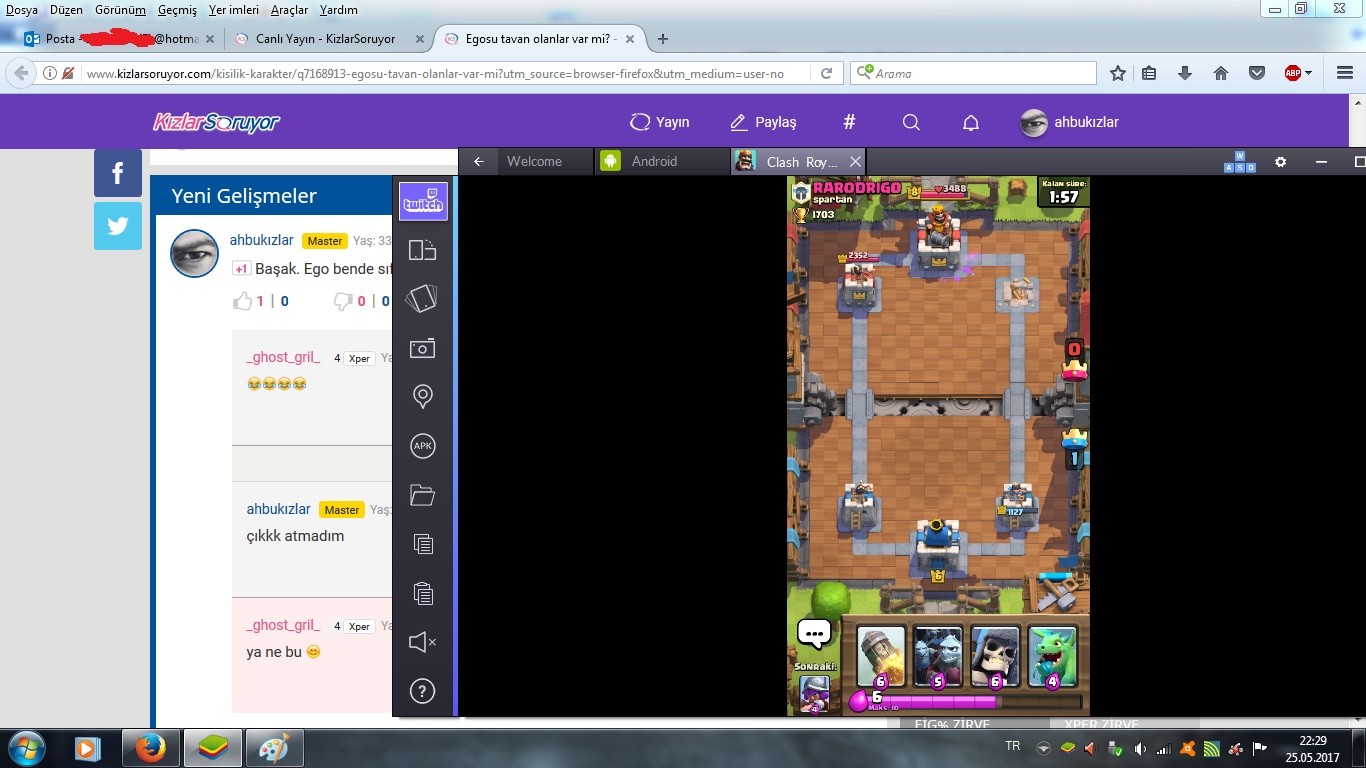
Task: Click the Twitch icon in BlueStacks sidebar
Action: coord(423,202)
